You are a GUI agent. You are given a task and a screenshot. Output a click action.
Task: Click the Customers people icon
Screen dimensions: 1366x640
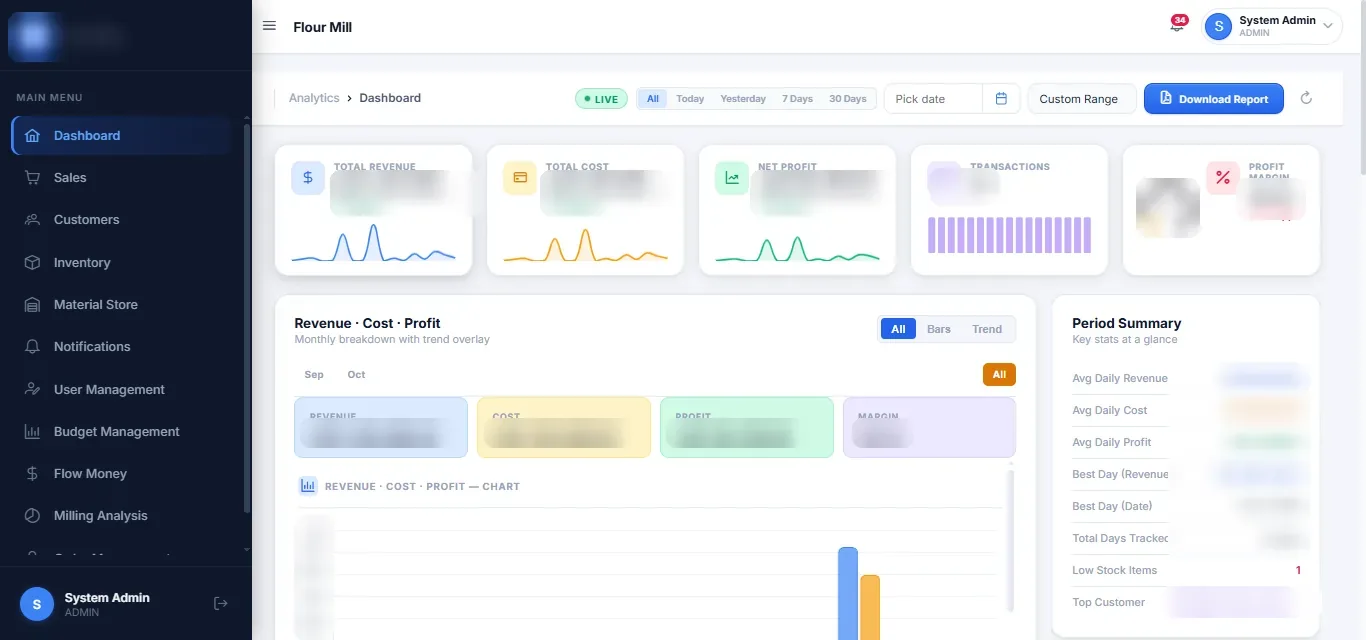click(33, 220)
